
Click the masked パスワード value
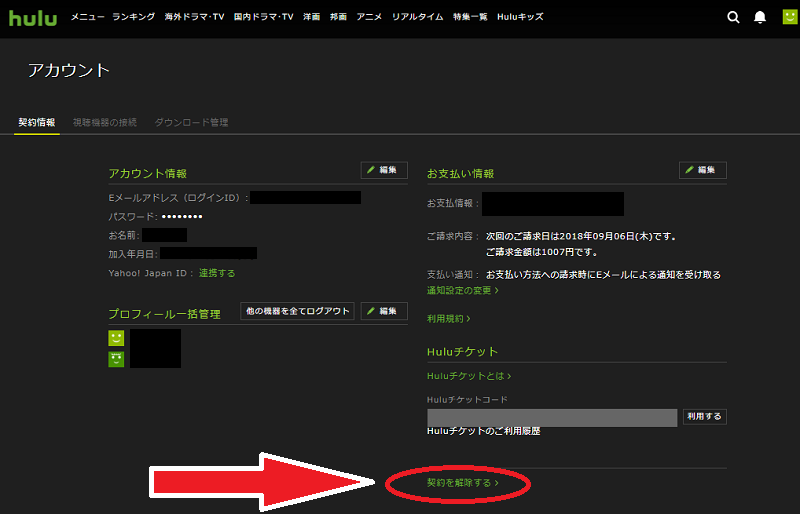point(182,216)
